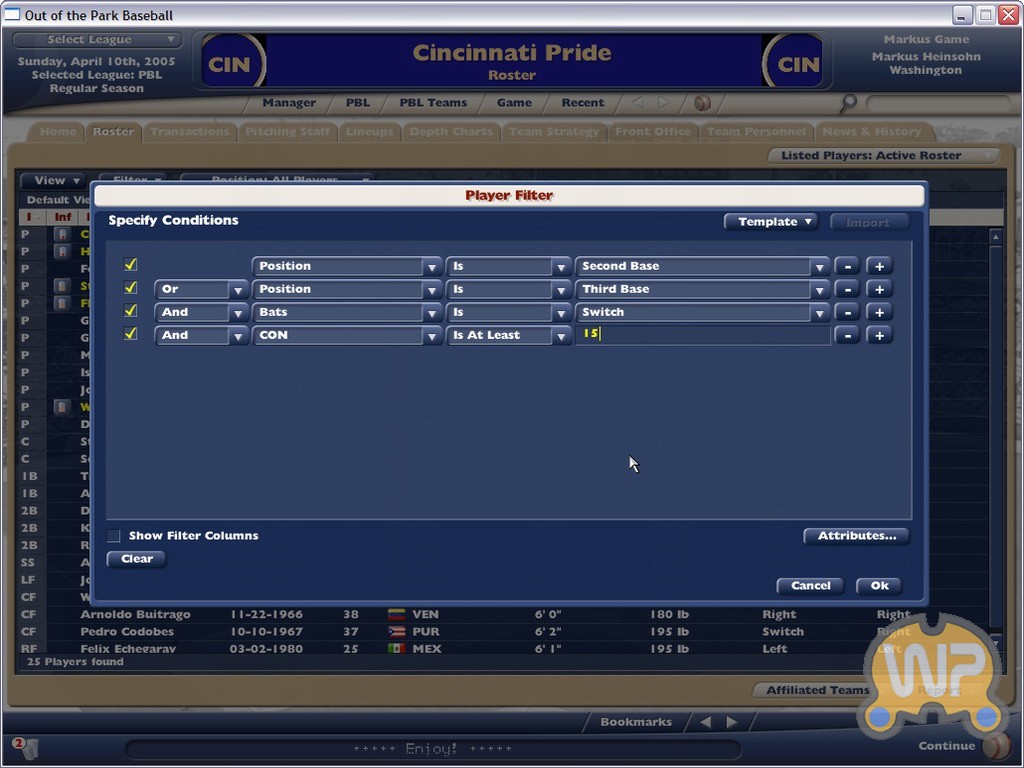Click the CON value input field
Image resolution: width=1024 pixels, height=768 pixels.
[x=702, y=335]
